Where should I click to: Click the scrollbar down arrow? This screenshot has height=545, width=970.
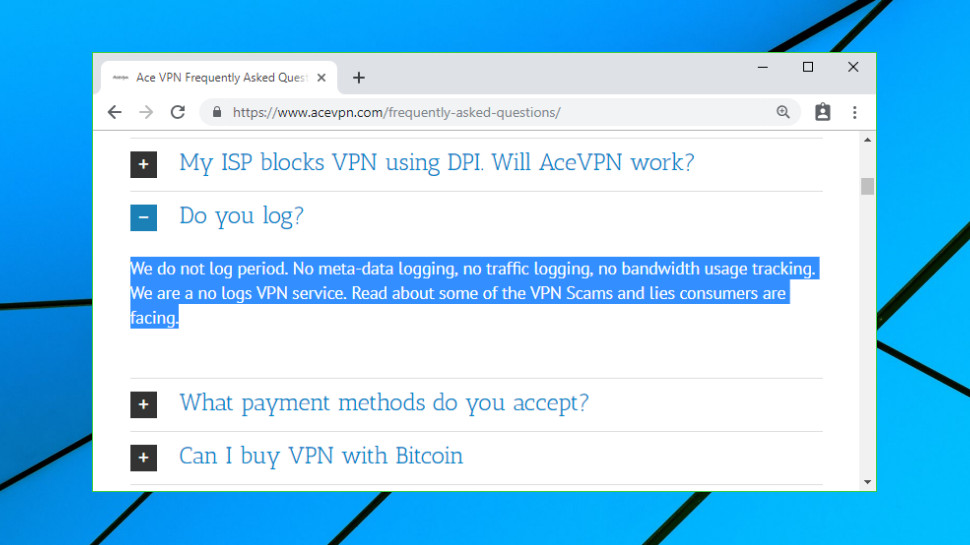[x=867, y=482]
